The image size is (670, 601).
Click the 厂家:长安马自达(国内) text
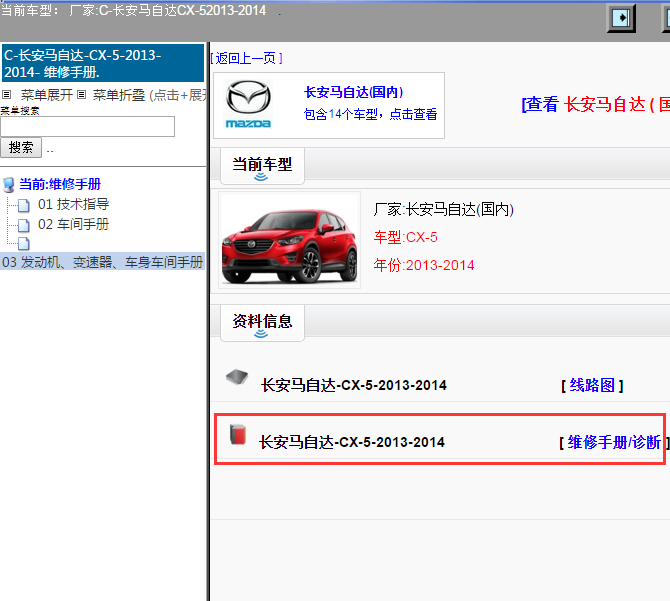(444, 209)
